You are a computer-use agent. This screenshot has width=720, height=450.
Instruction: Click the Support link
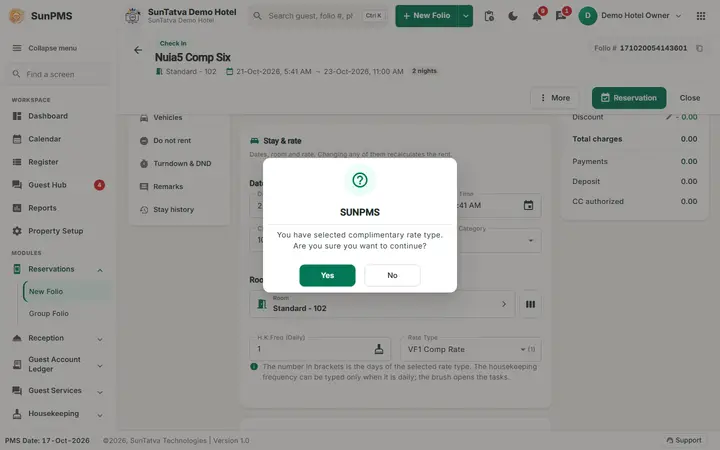[x=684, y=440]
